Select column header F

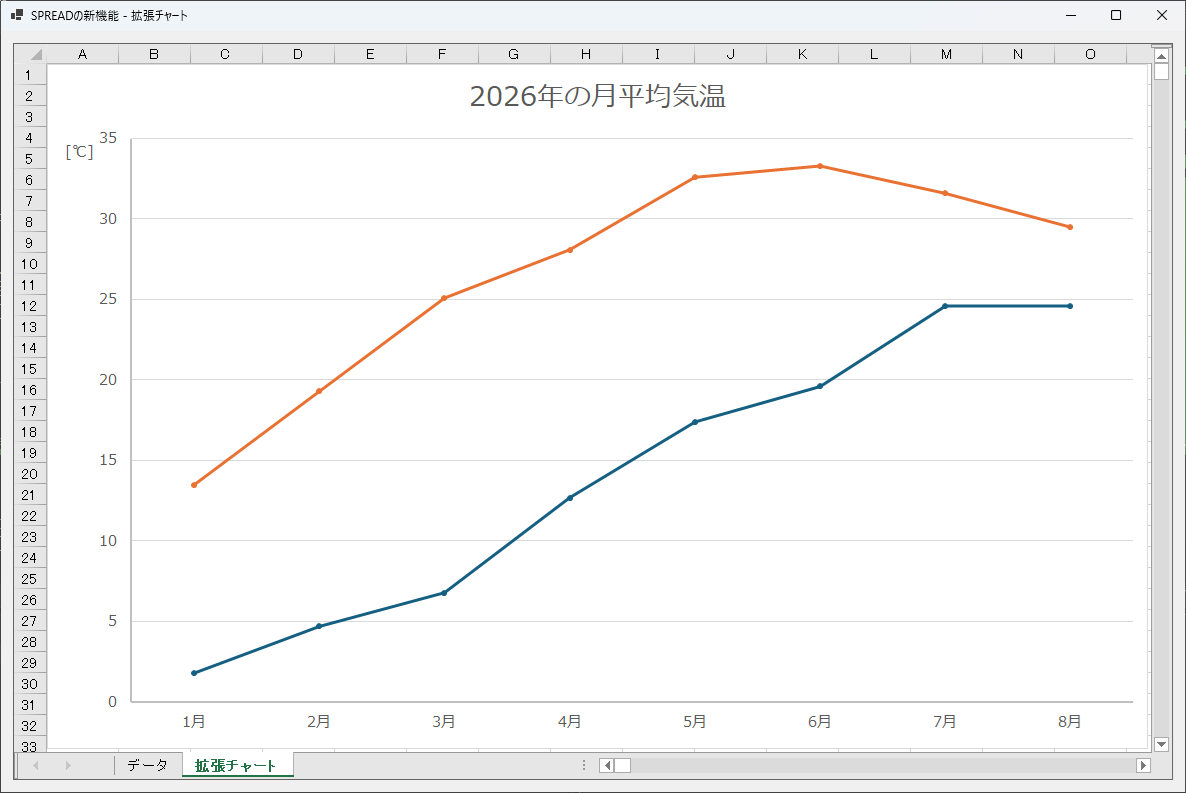442,54
